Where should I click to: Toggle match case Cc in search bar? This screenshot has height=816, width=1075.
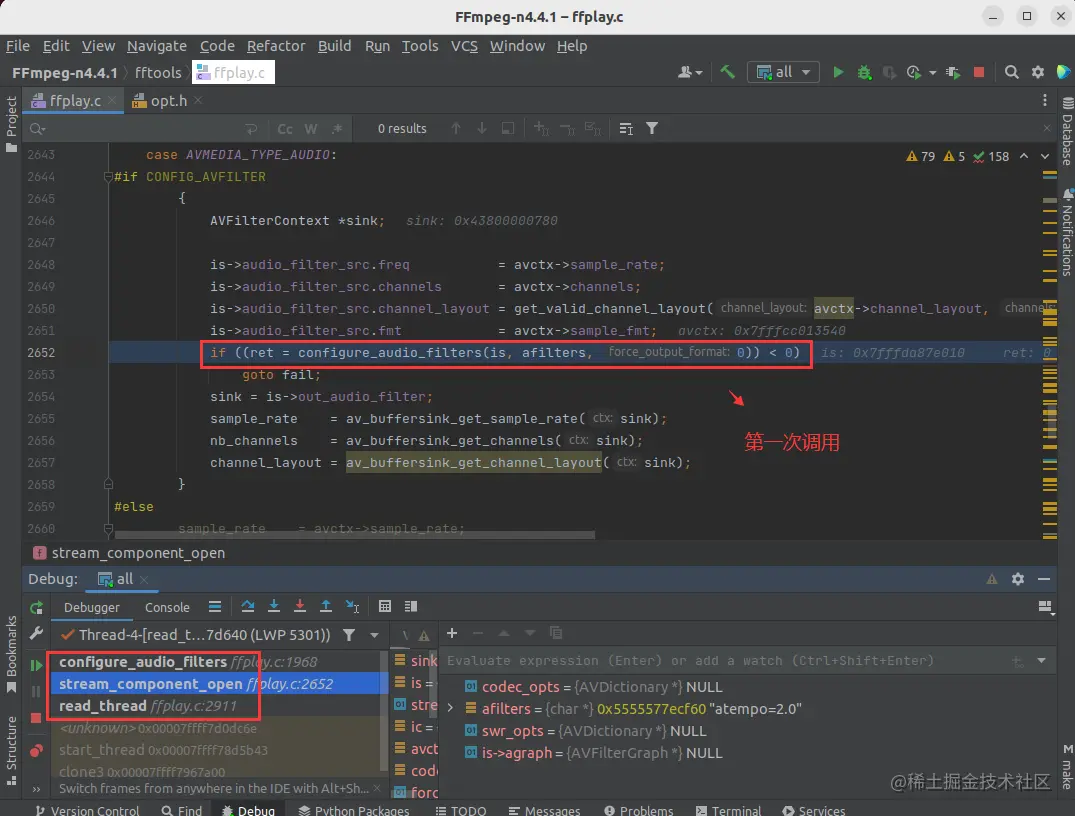285,129
